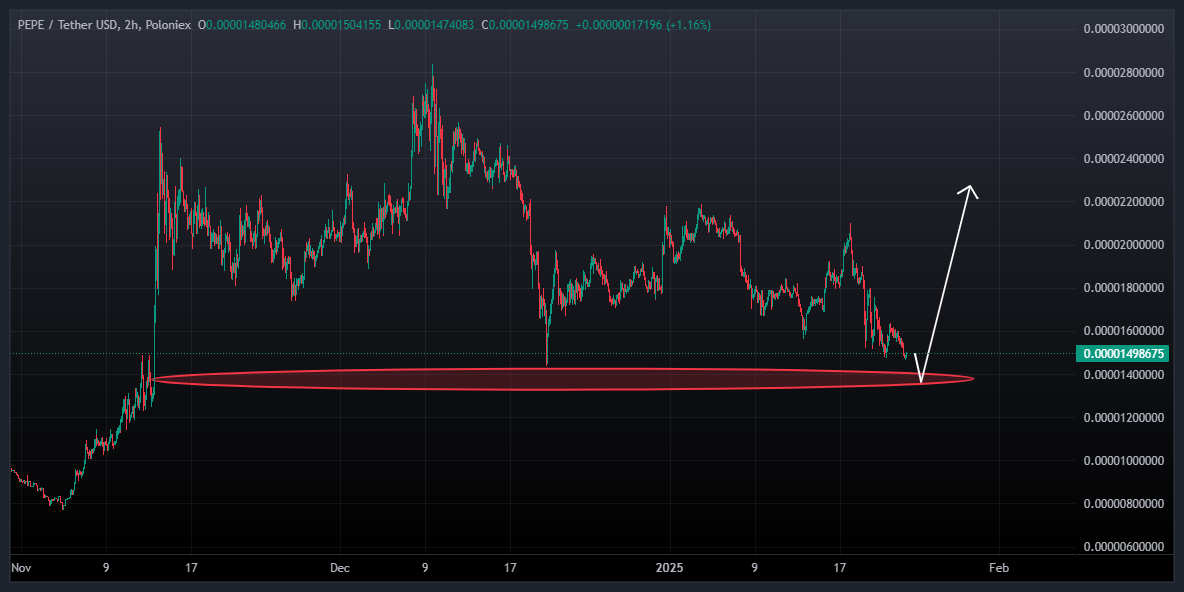The width and height of the screenshot is (1184, 592).
Task: Click the 0.00001600000 price axis label
Action: pyautogui.click(x=1122, y=331)
